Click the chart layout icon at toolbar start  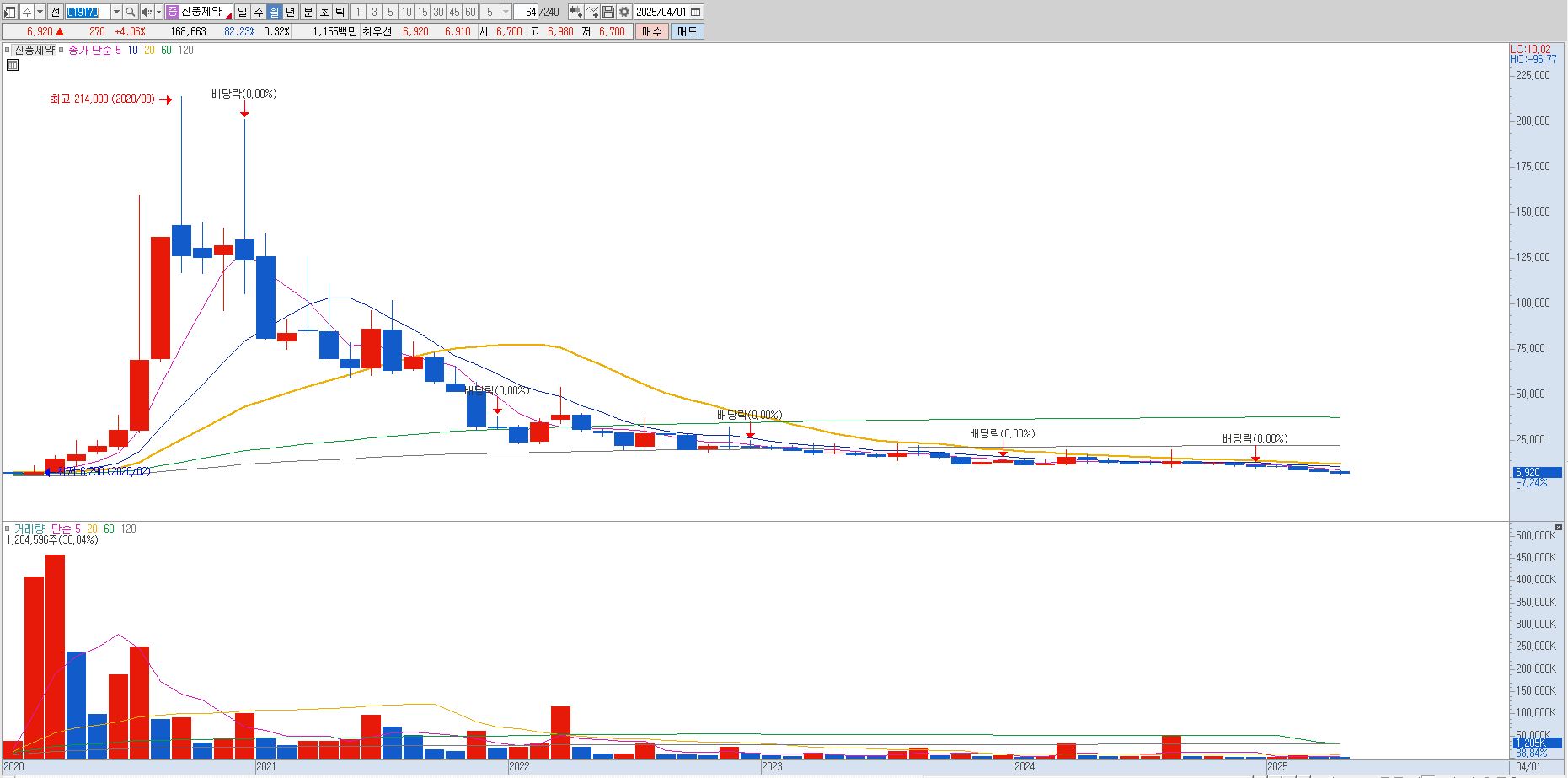[10, 12]
